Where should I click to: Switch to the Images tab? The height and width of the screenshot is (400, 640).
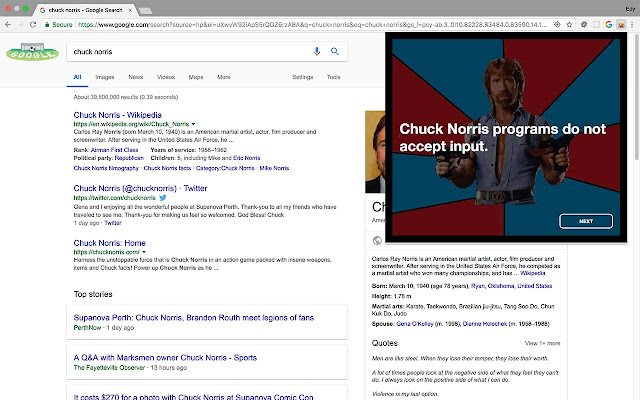tap(105, 77)
